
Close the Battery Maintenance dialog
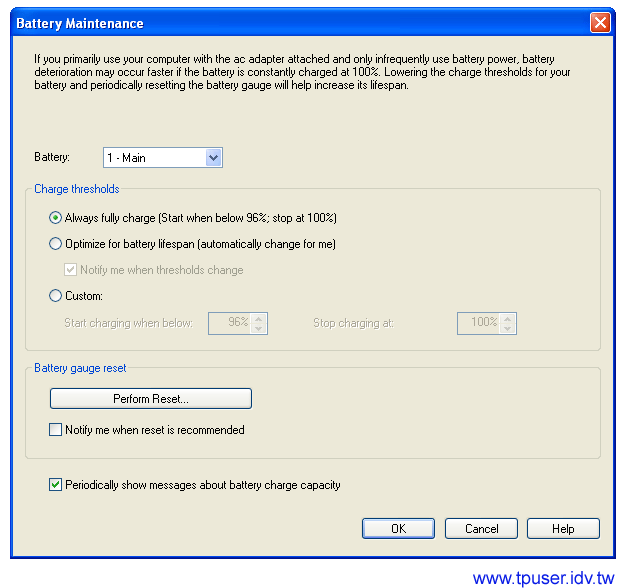click(599, 23)
